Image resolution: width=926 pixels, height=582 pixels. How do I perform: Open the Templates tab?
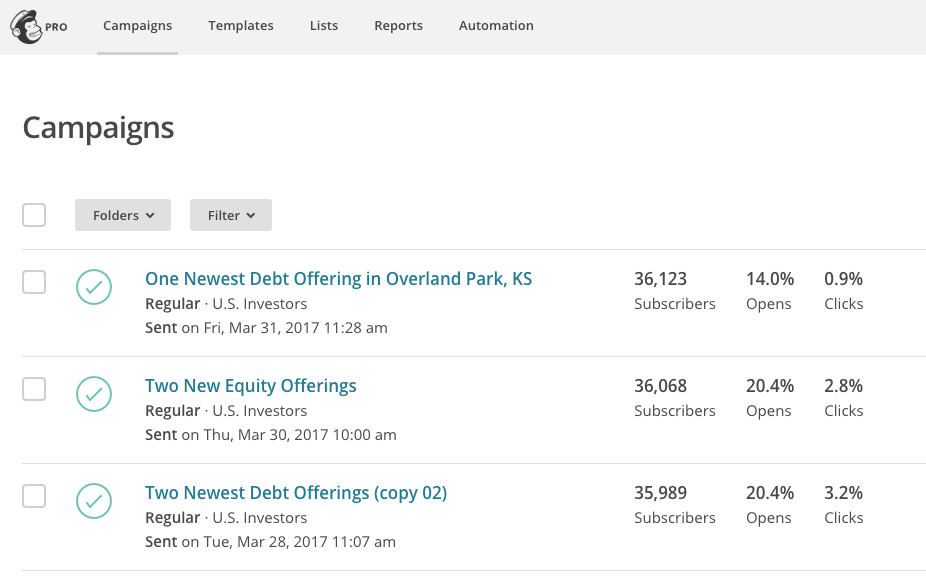(241, 26)
